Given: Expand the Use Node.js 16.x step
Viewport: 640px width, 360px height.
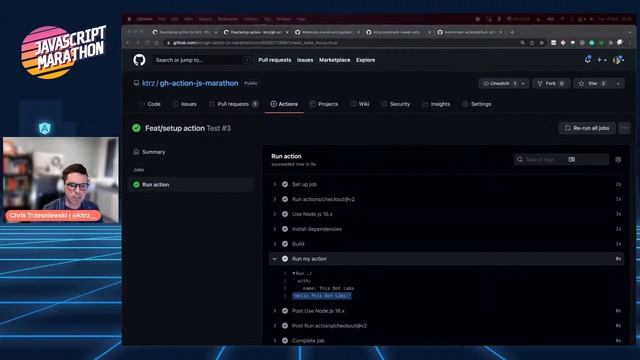Looking at the screenshot, I should pyautogui.click(x=275, y=214).
